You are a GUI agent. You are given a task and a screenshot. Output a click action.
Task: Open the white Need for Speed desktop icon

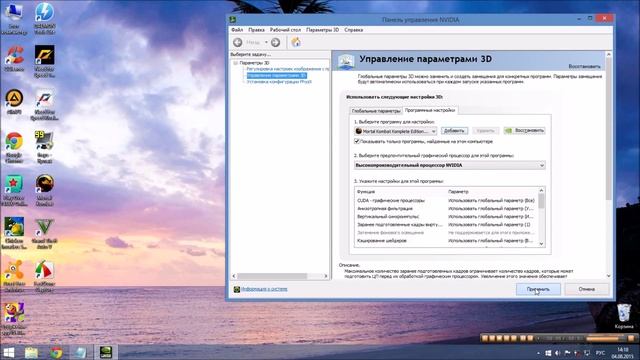(44, 105)
